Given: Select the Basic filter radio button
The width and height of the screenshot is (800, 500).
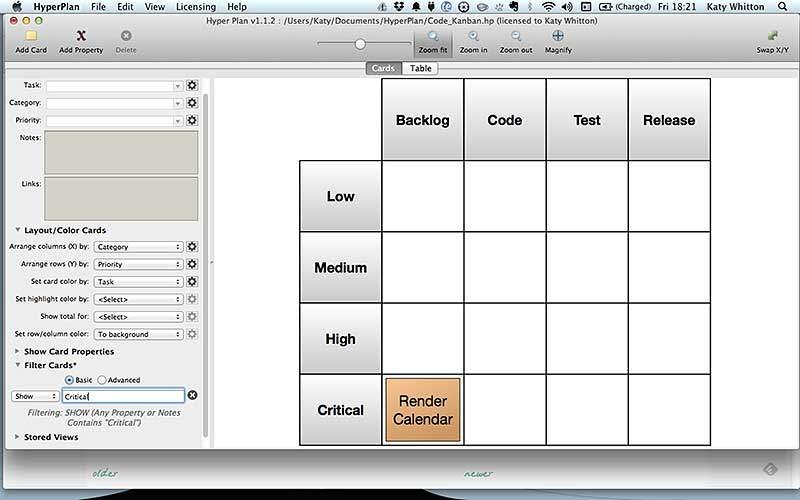Looking at the screenshot, I should point(69,380).
